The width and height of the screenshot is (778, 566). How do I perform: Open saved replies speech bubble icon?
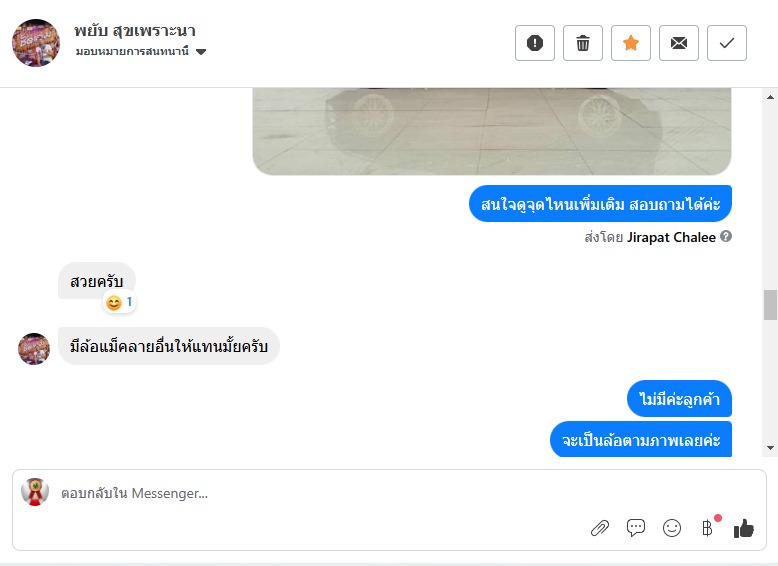(x=636, y=528)
